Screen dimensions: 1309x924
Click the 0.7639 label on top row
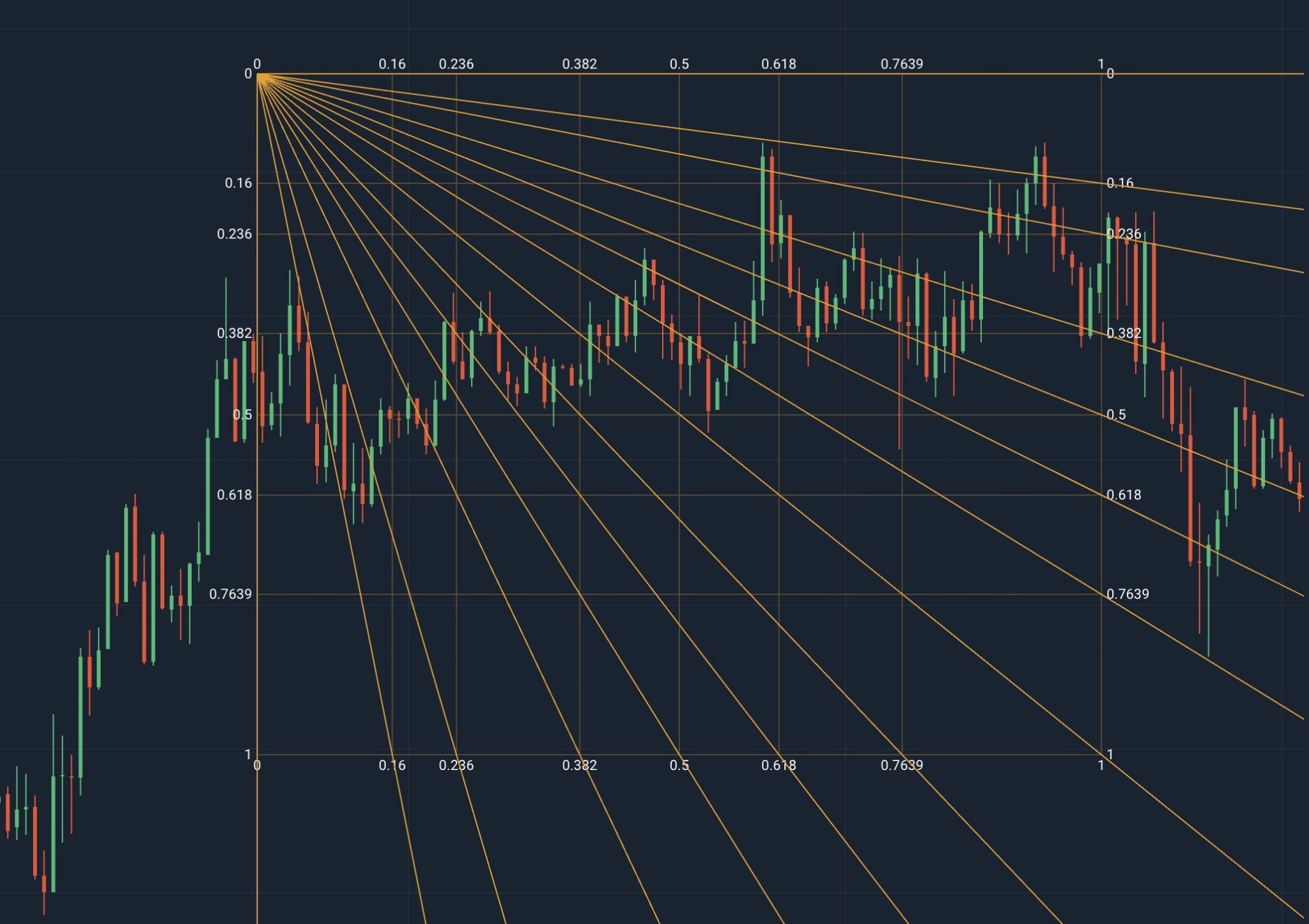coord(901,64)
